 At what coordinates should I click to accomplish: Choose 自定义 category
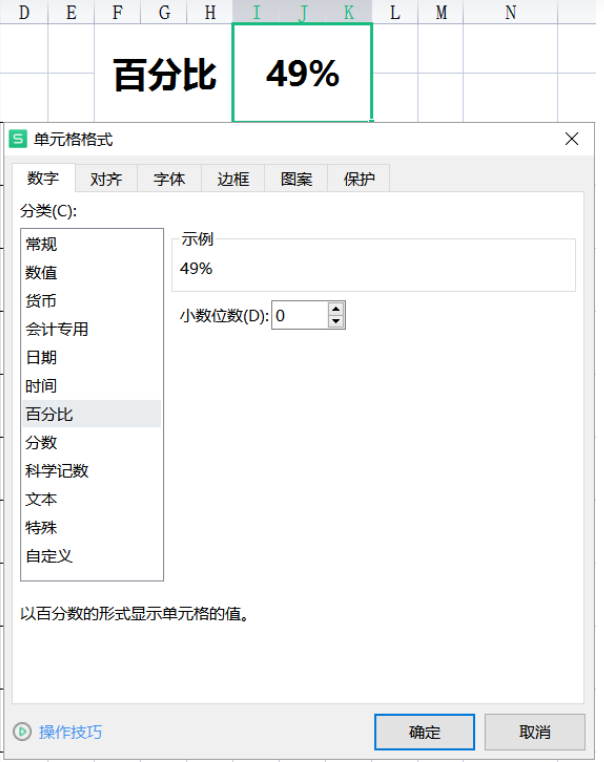[91, 555]
